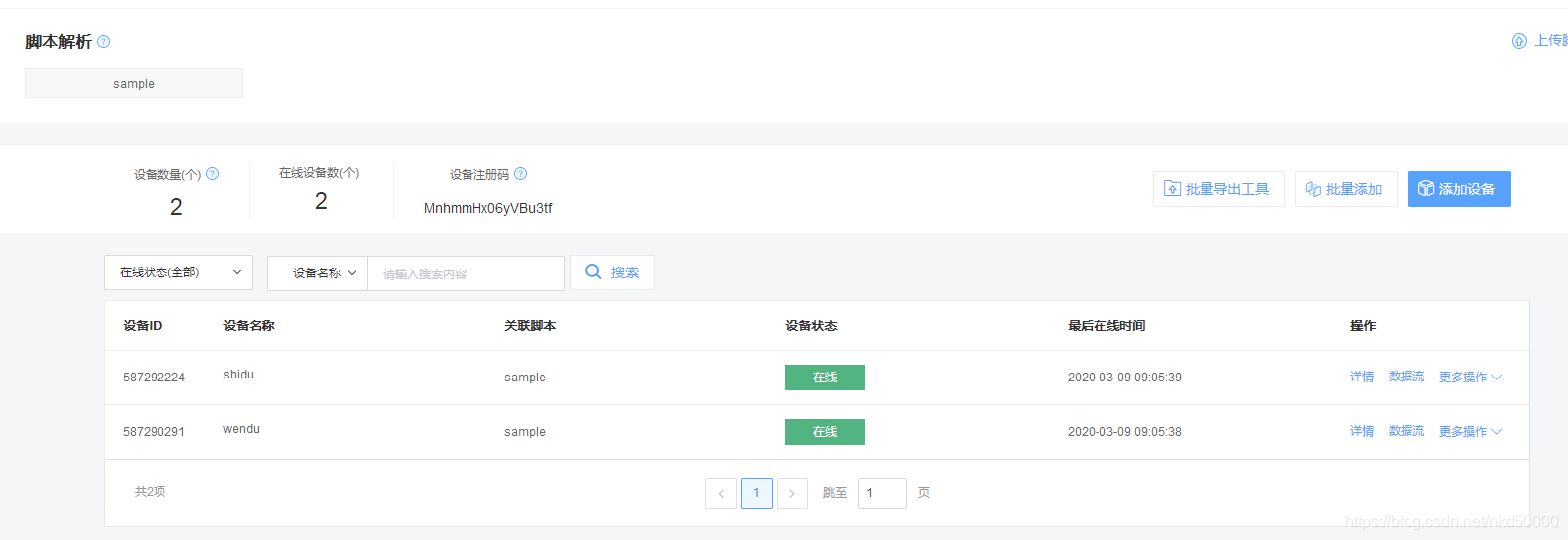
Task: Open help icon beside 设备数量(个)
Action: click(x=212, y=174)
